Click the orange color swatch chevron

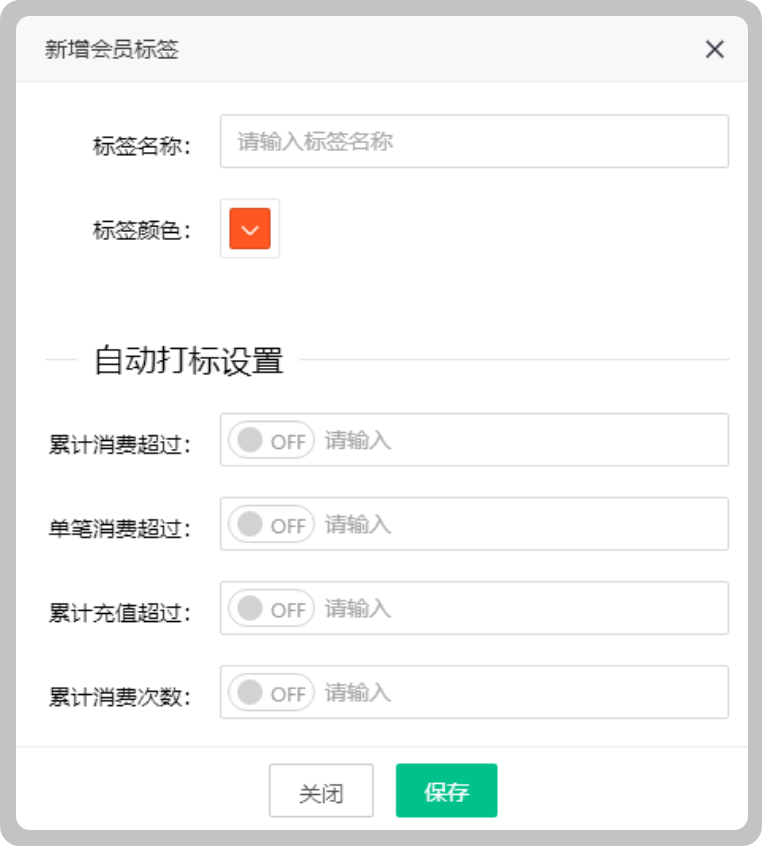(250, 229)
